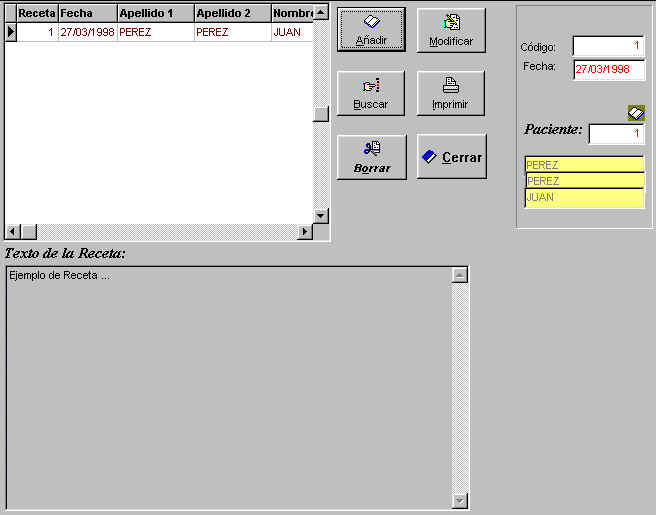
Task: Click grid horizontal scroll left arrow
Action: (x=13, y=231)
